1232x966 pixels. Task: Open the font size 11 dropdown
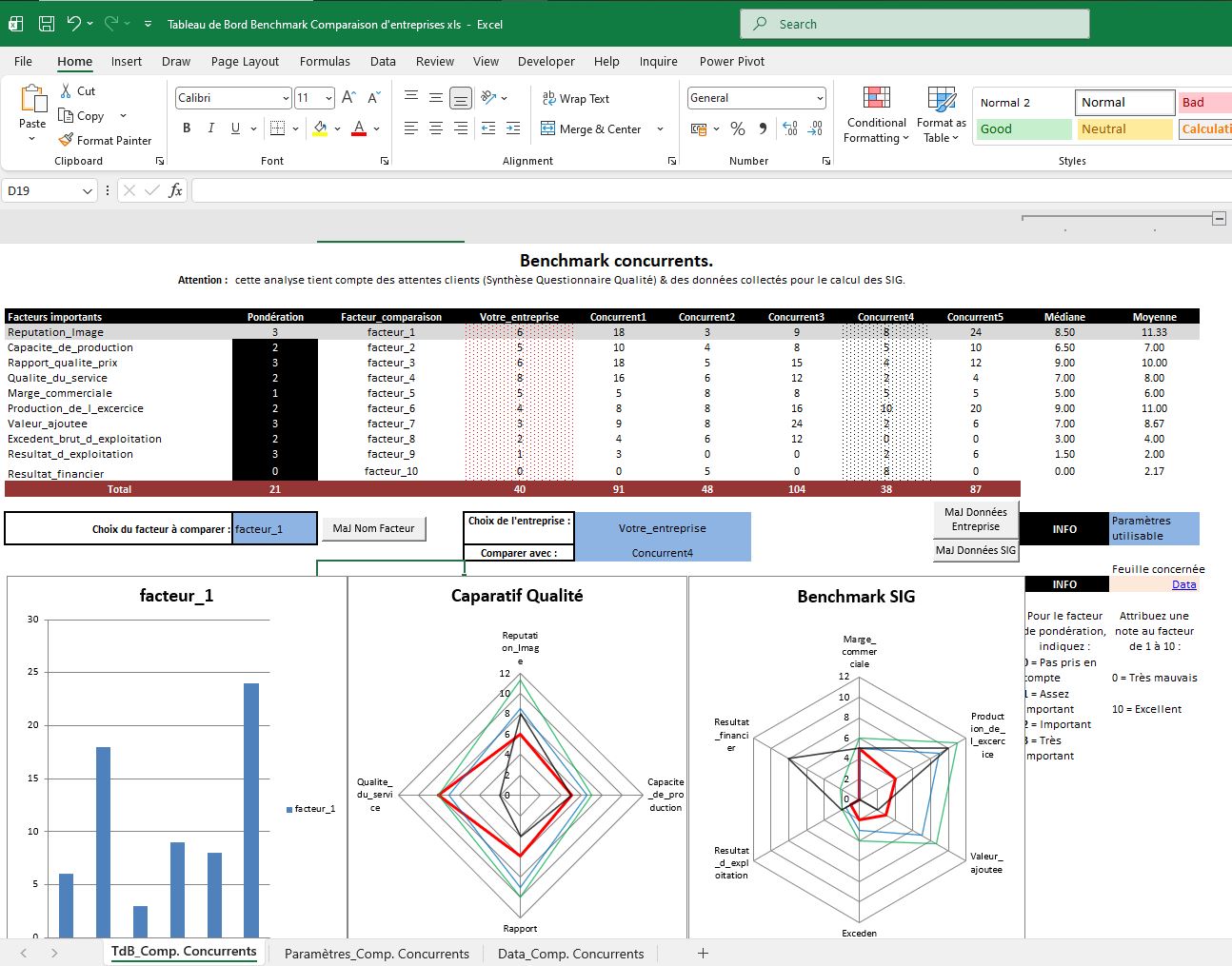(328, 98)
